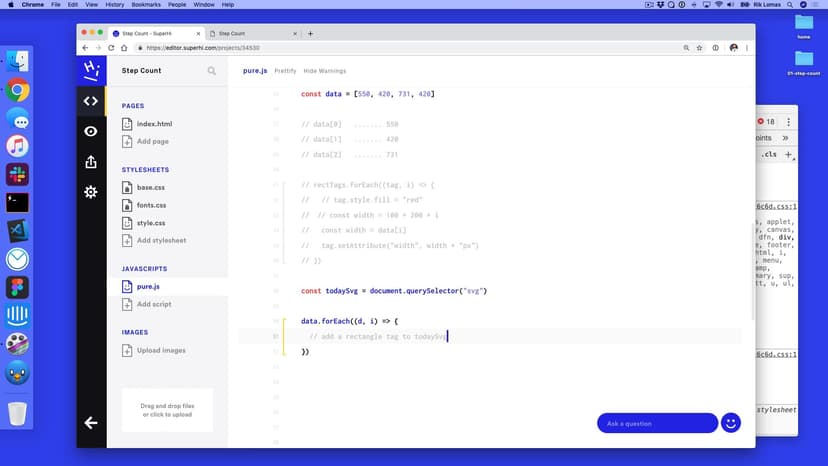Open a new browser tab with plus
The image size is (828, 466).
click(x=310, y=33)
